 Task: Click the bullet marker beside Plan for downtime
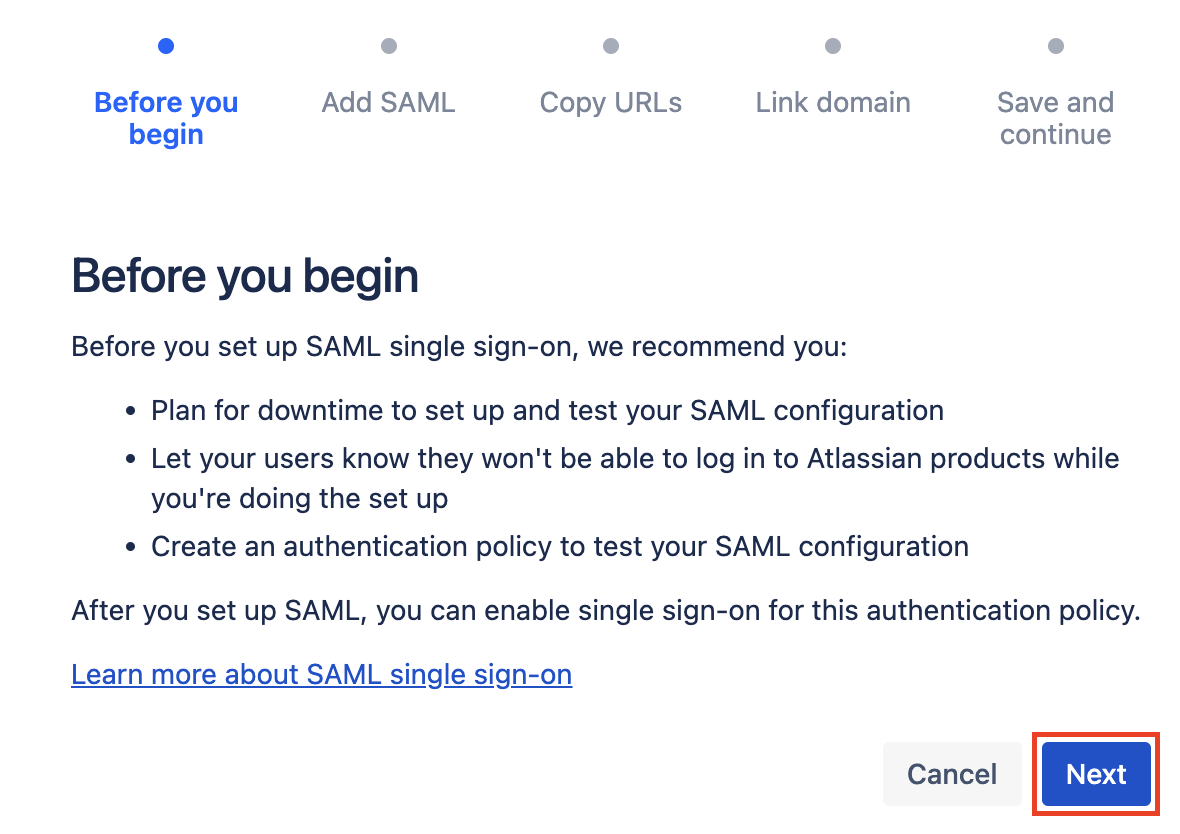131,412
